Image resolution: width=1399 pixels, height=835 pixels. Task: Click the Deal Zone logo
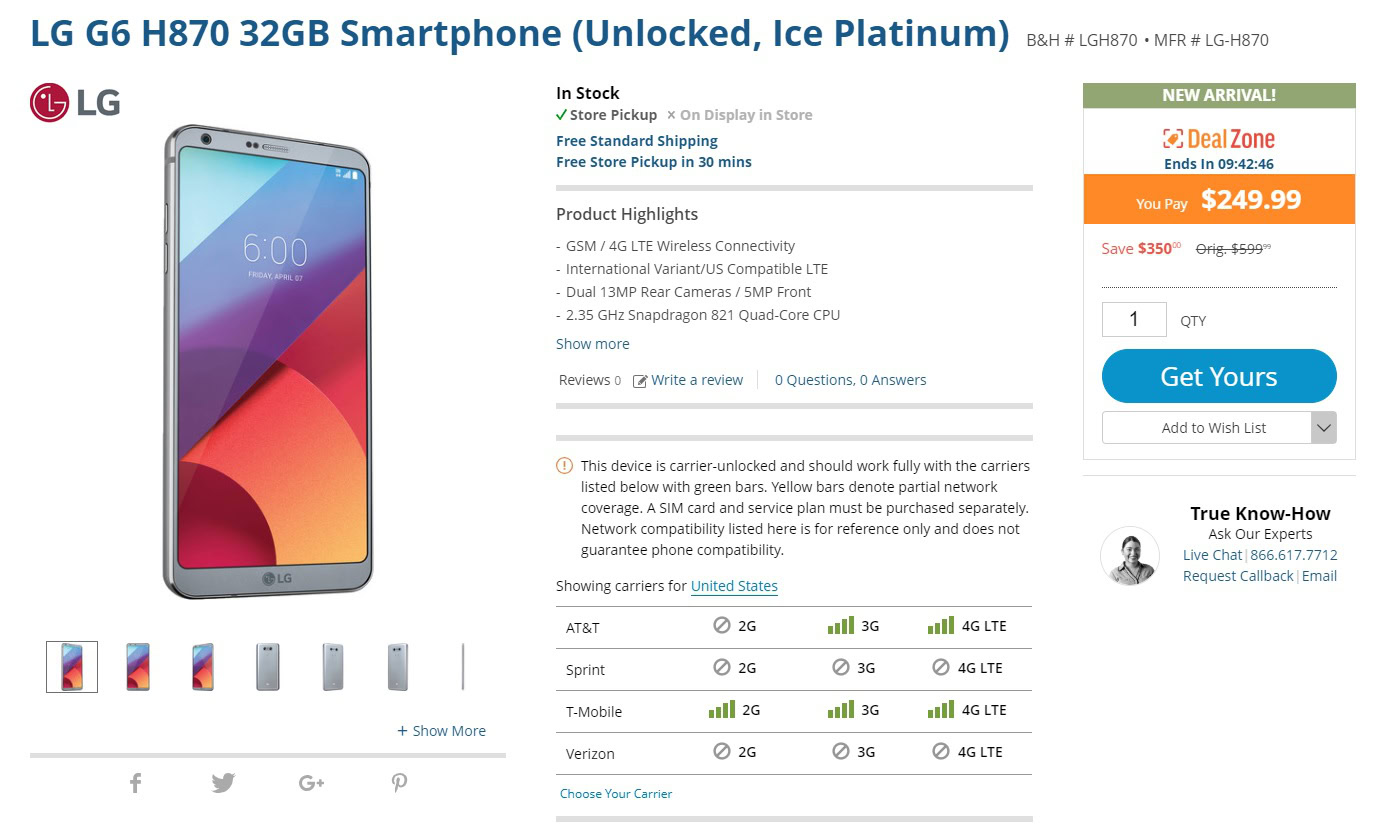[1218, 139]
